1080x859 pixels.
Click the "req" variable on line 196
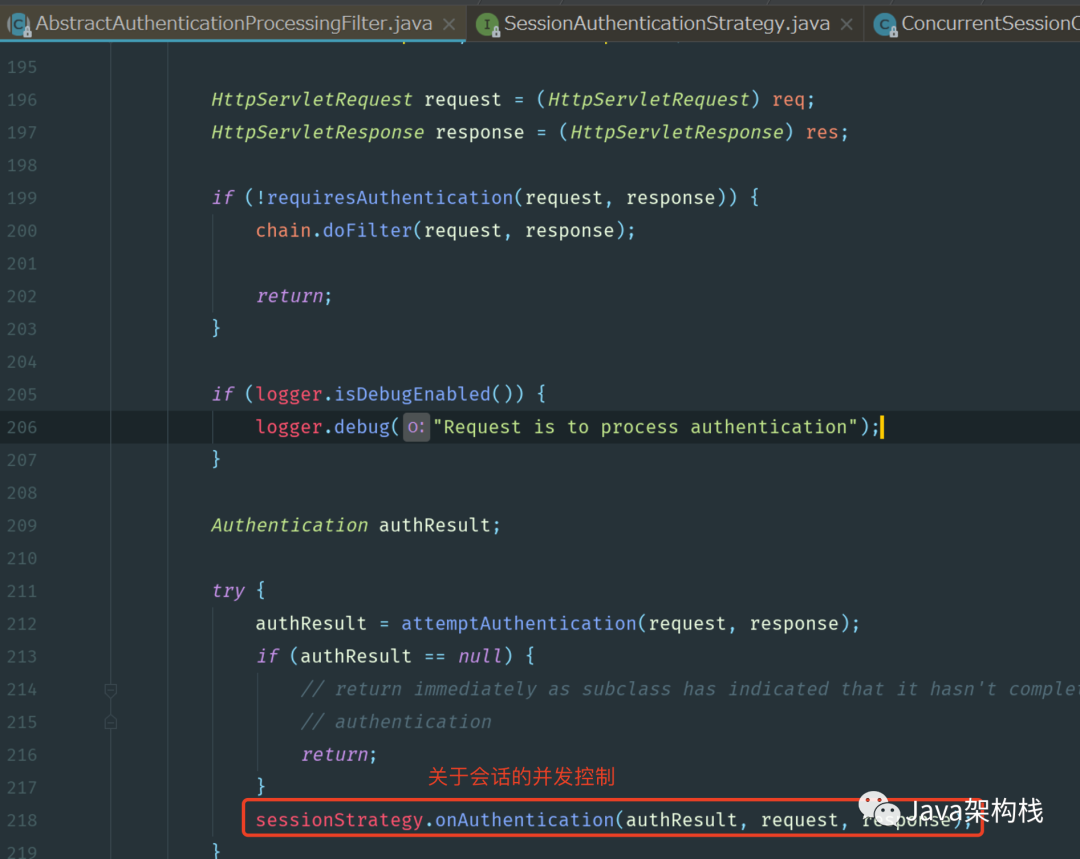click(x=788, y=99)
